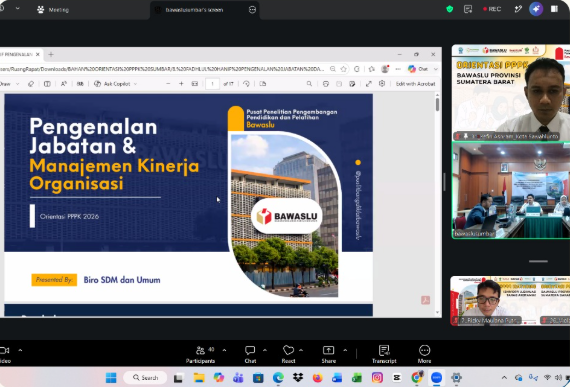The height and width of the screenshot is (387, 570).
Task: Select the bawaslusumbar's screen tab
Action: [x=194, y=10]
